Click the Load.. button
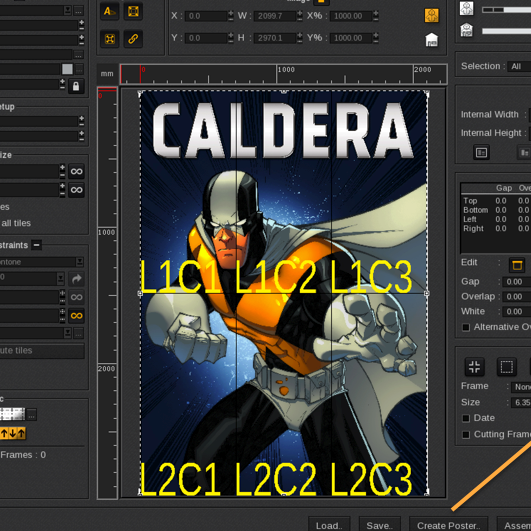The height and width of the screenshot is (531, 531). (x=329, y=525)
